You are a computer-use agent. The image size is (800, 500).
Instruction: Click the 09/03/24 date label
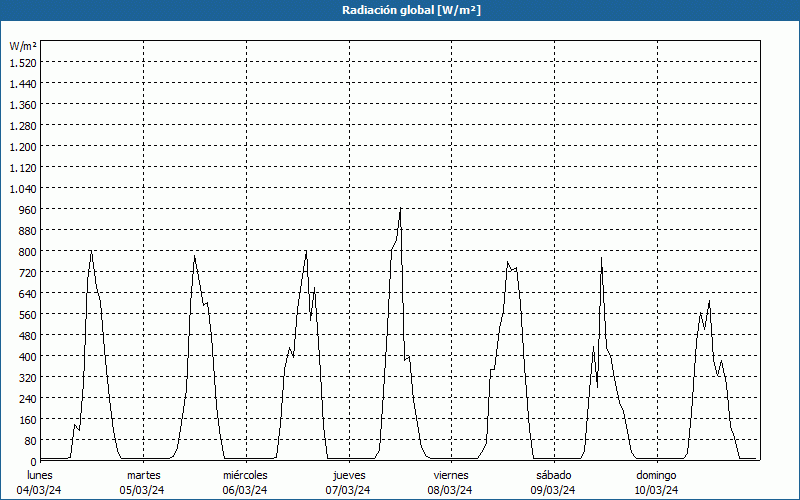point(553,490)
